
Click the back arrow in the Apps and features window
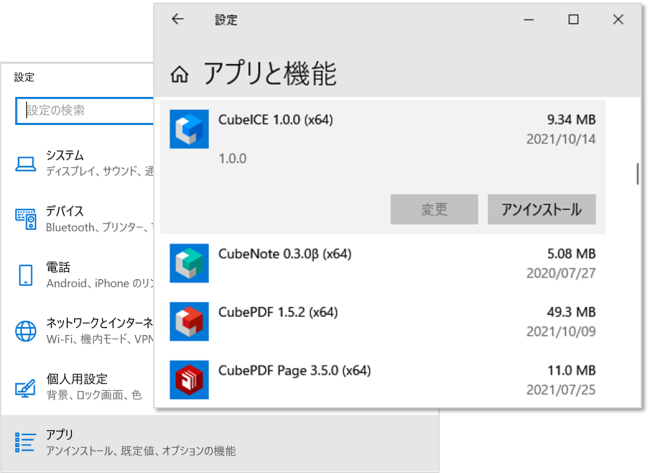pos(177,19)
